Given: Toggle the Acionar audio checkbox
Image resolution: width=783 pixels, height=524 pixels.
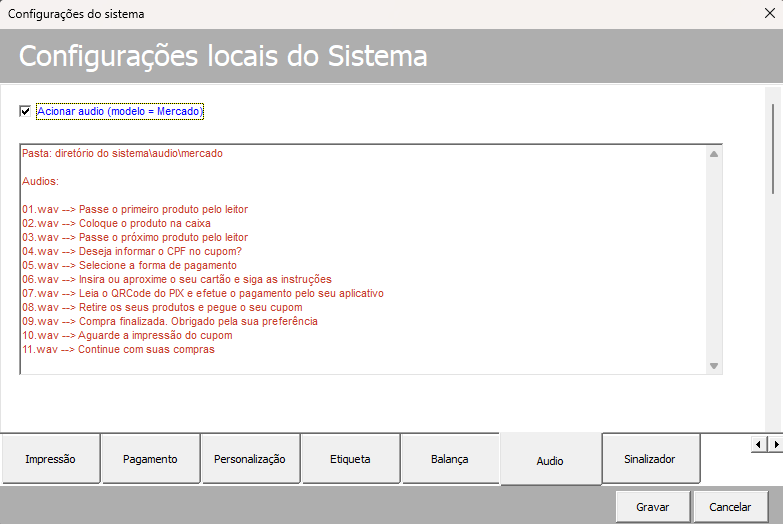Looking at the screenshot, I should coord(25,111).
